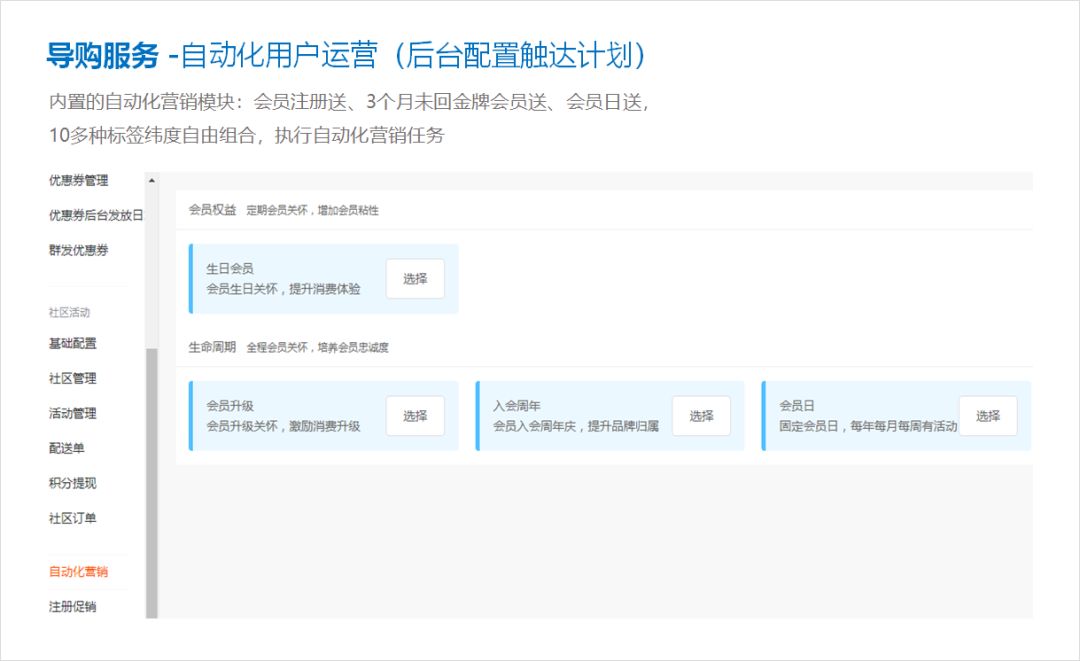1080x661 pixels.
Task: Open 注册促销 sidebar item
Action: tap(72, 607)
